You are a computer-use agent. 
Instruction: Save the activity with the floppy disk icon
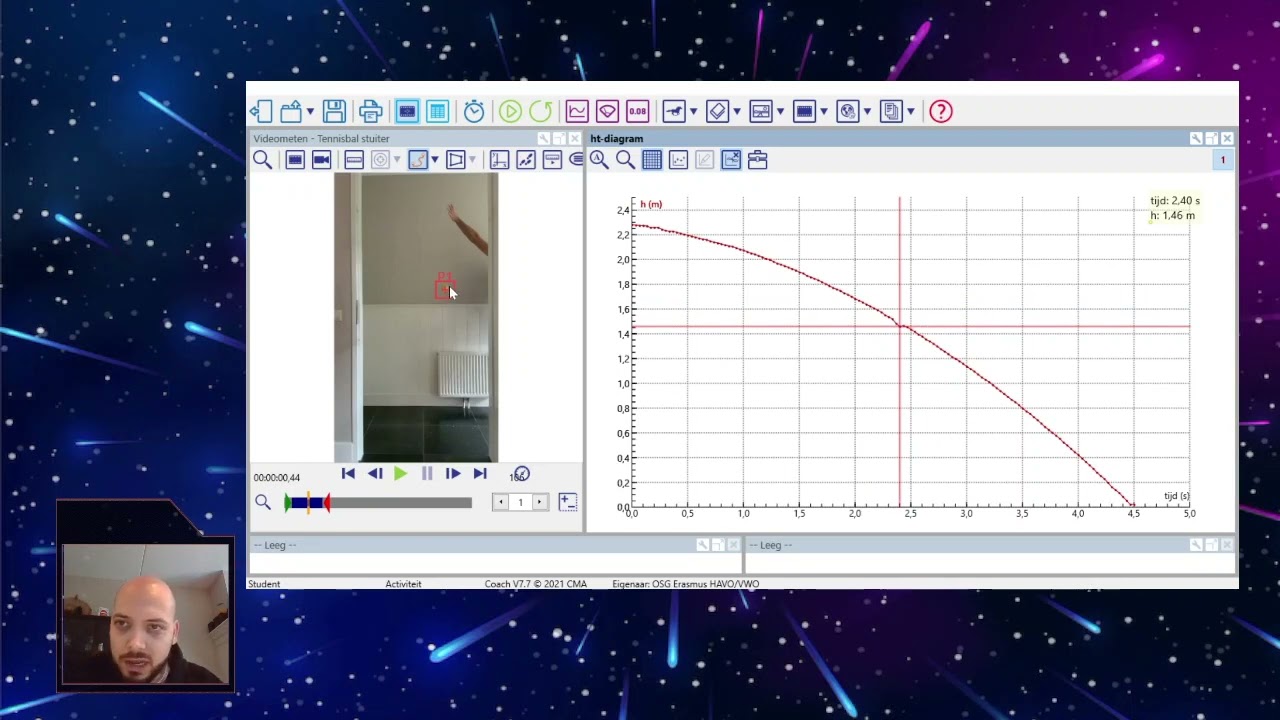pos(334,111)
